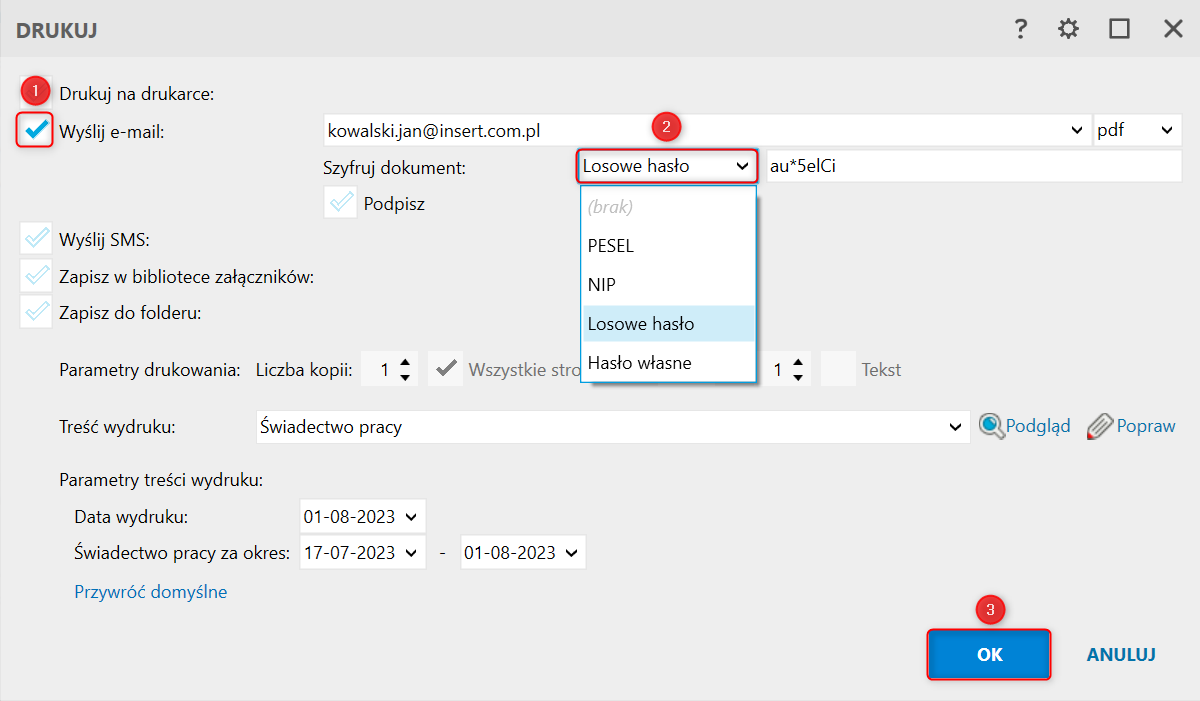Click the Popraw text link
Screen dimensions: 1200x701
[1146, 426]
